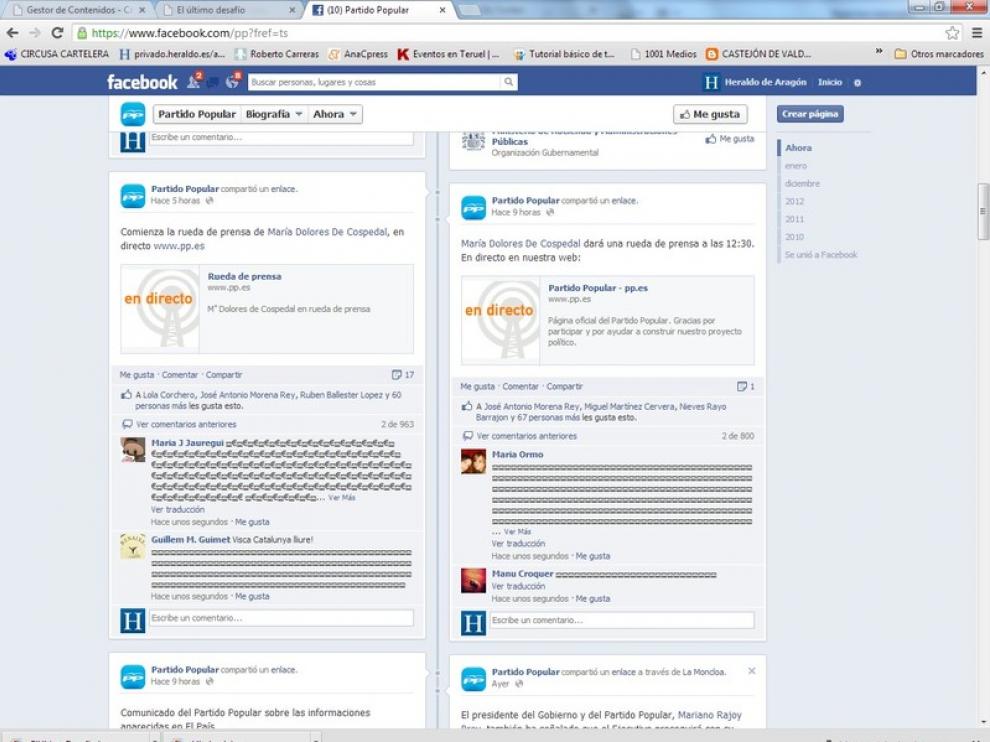The image size is (990, 742).
Task: Open the www.pp.es link in the post text
Action: pyautogui.click(x=179, y=246)
